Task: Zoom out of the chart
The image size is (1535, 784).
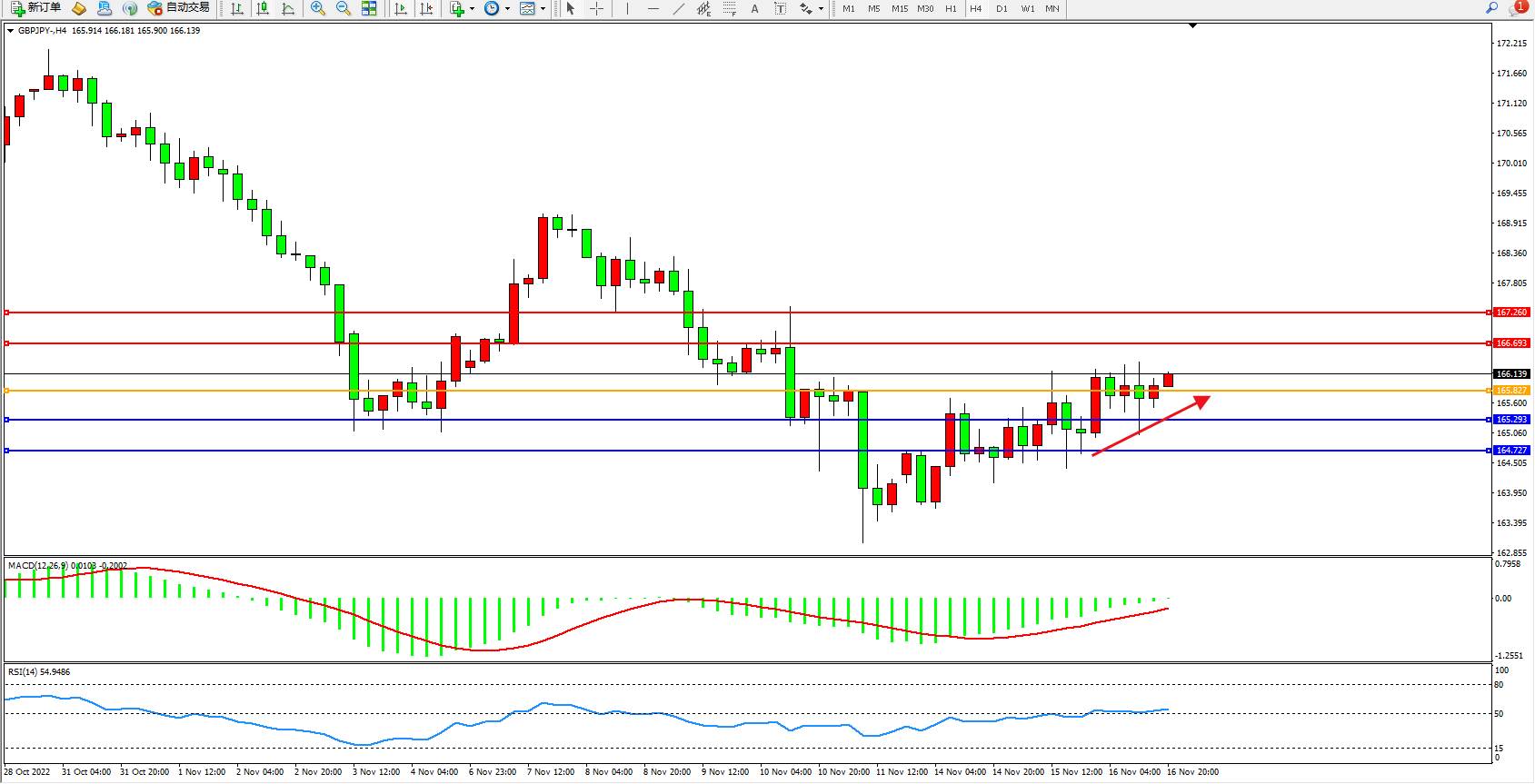Action: tap(344, 8)
